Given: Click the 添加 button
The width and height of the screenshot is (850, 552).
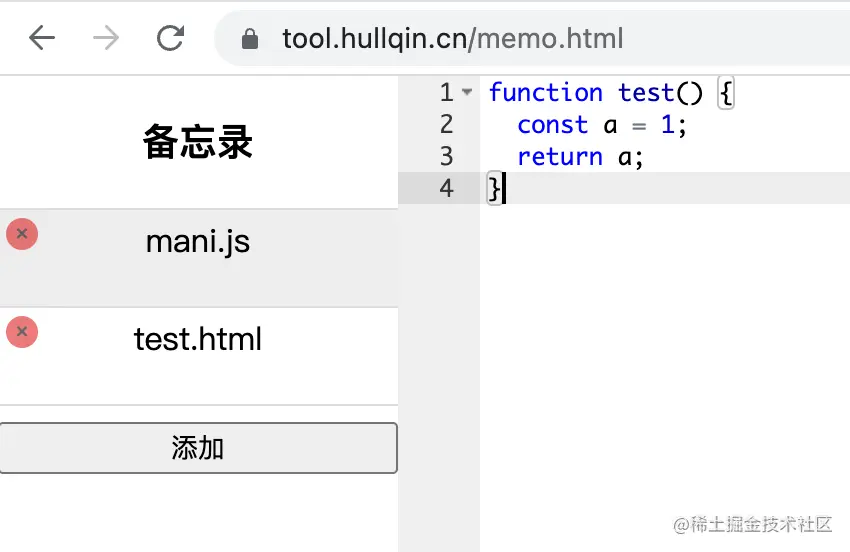Looking at the screenshot, I should tap(198, 448).
